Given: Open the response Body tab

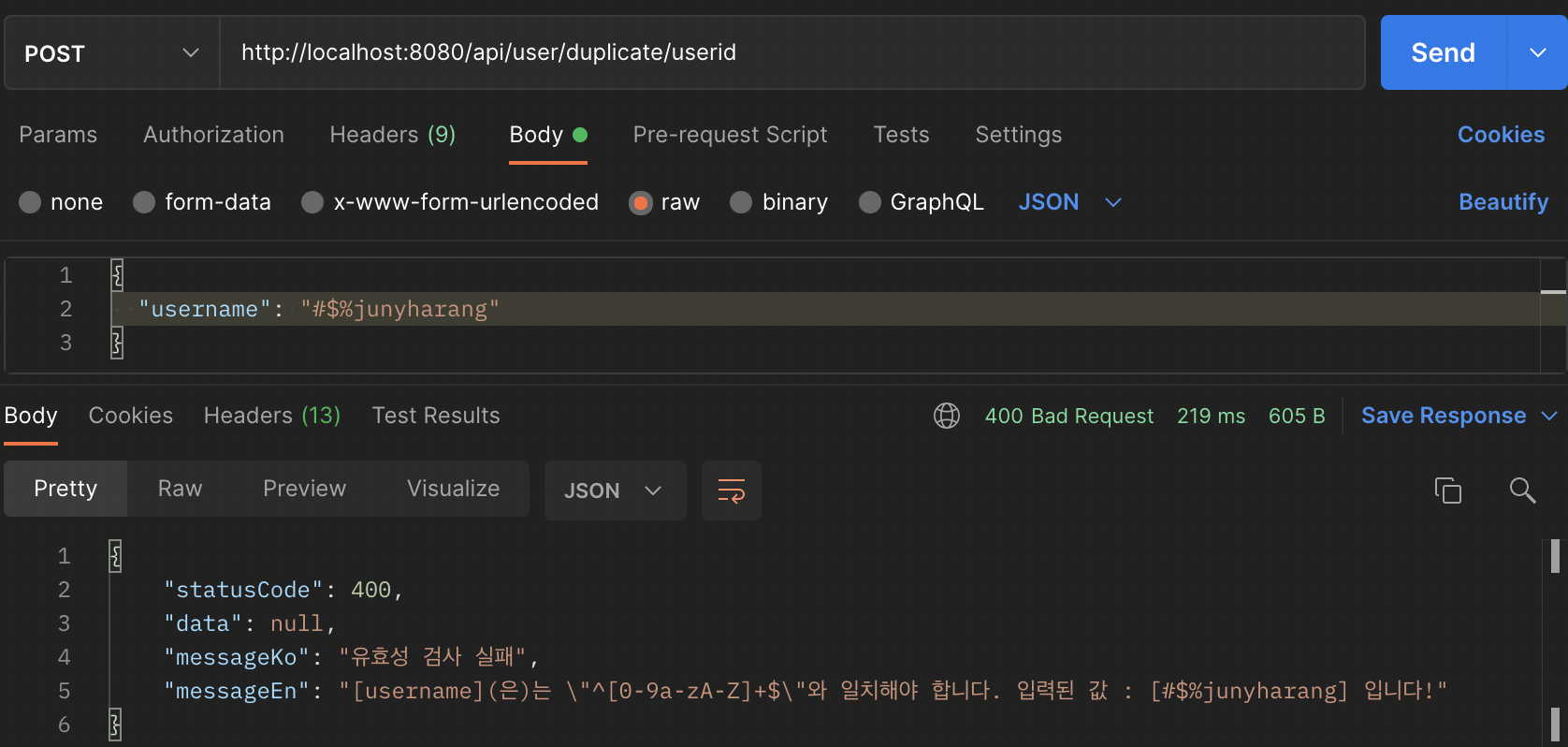Looking at the screenshot, I should (x=31, y=416).
